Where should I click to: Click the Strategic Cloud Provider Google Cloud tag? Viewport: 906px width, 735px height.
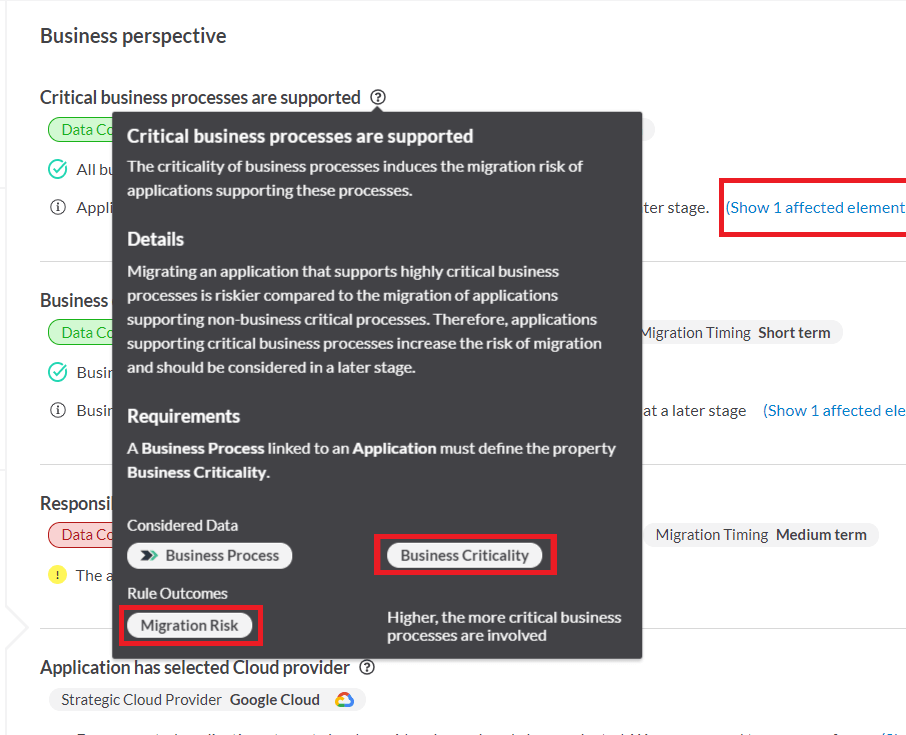(207, 700)
